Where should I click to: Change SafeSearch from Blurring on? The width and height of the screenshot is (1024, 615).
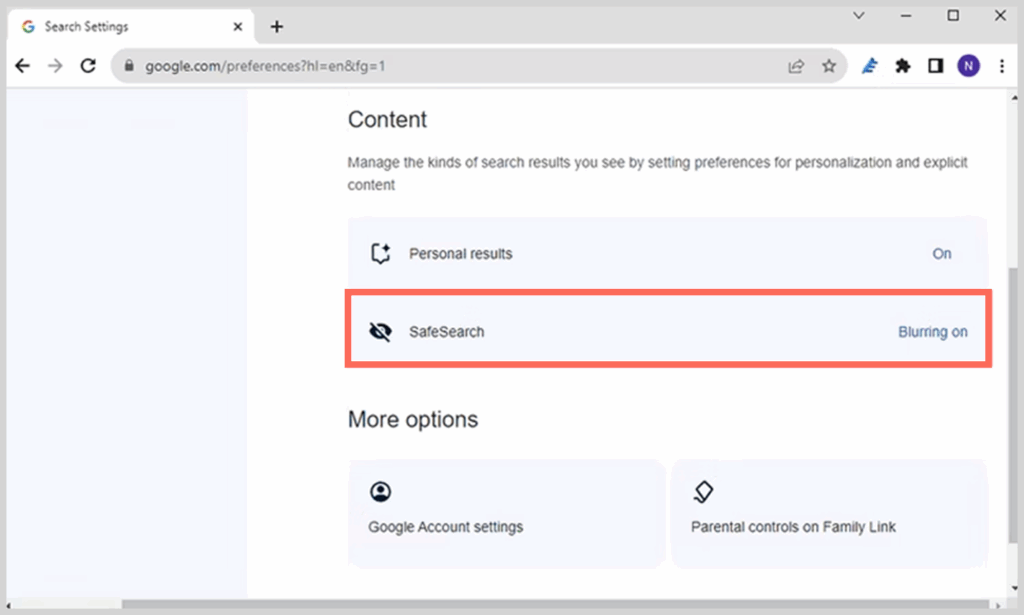[932, 331]
